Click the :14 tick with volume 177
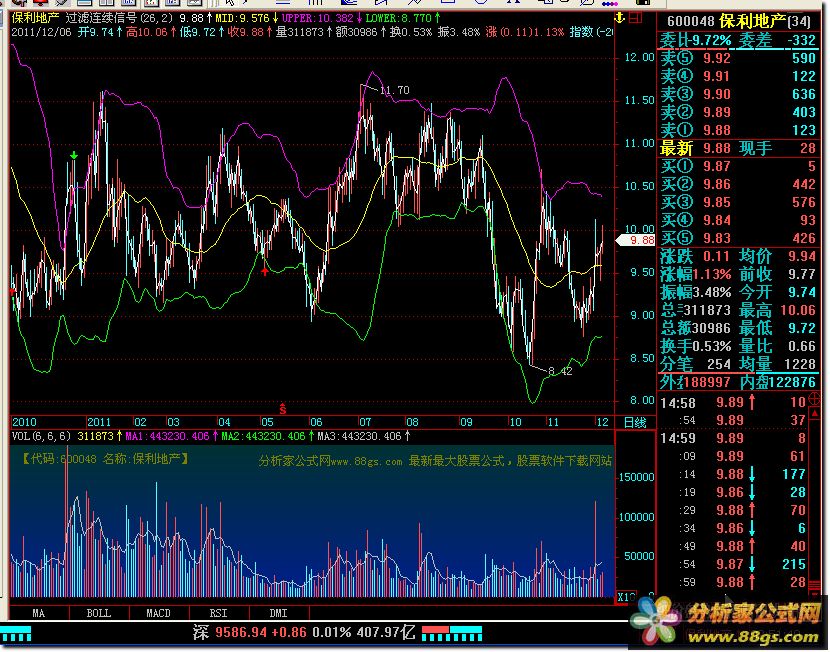 [x=741, y=474]
